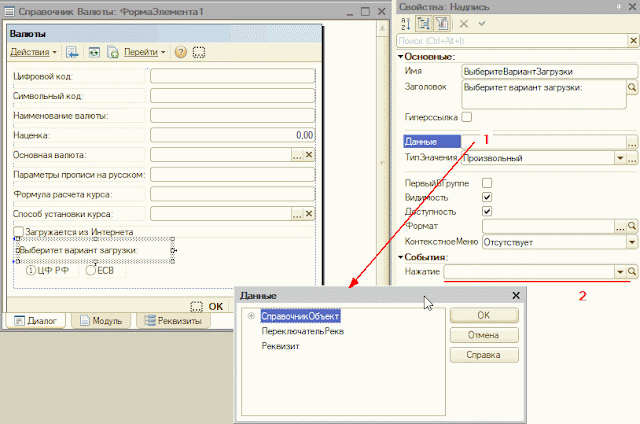The height and width of the screenshot is (424, 640).
Task: Toggle the Гиперссылка checkbox
Action: [467, 117]
